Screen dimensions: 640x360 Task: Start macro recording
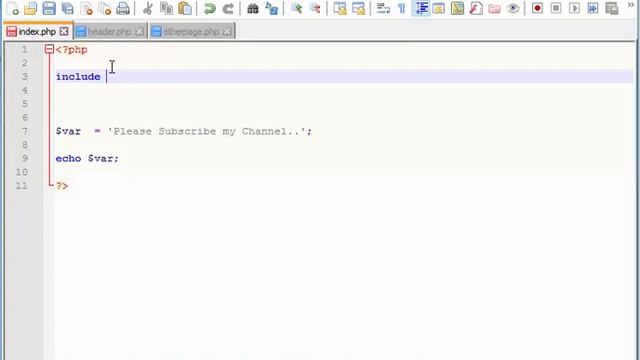pos(538,8)
